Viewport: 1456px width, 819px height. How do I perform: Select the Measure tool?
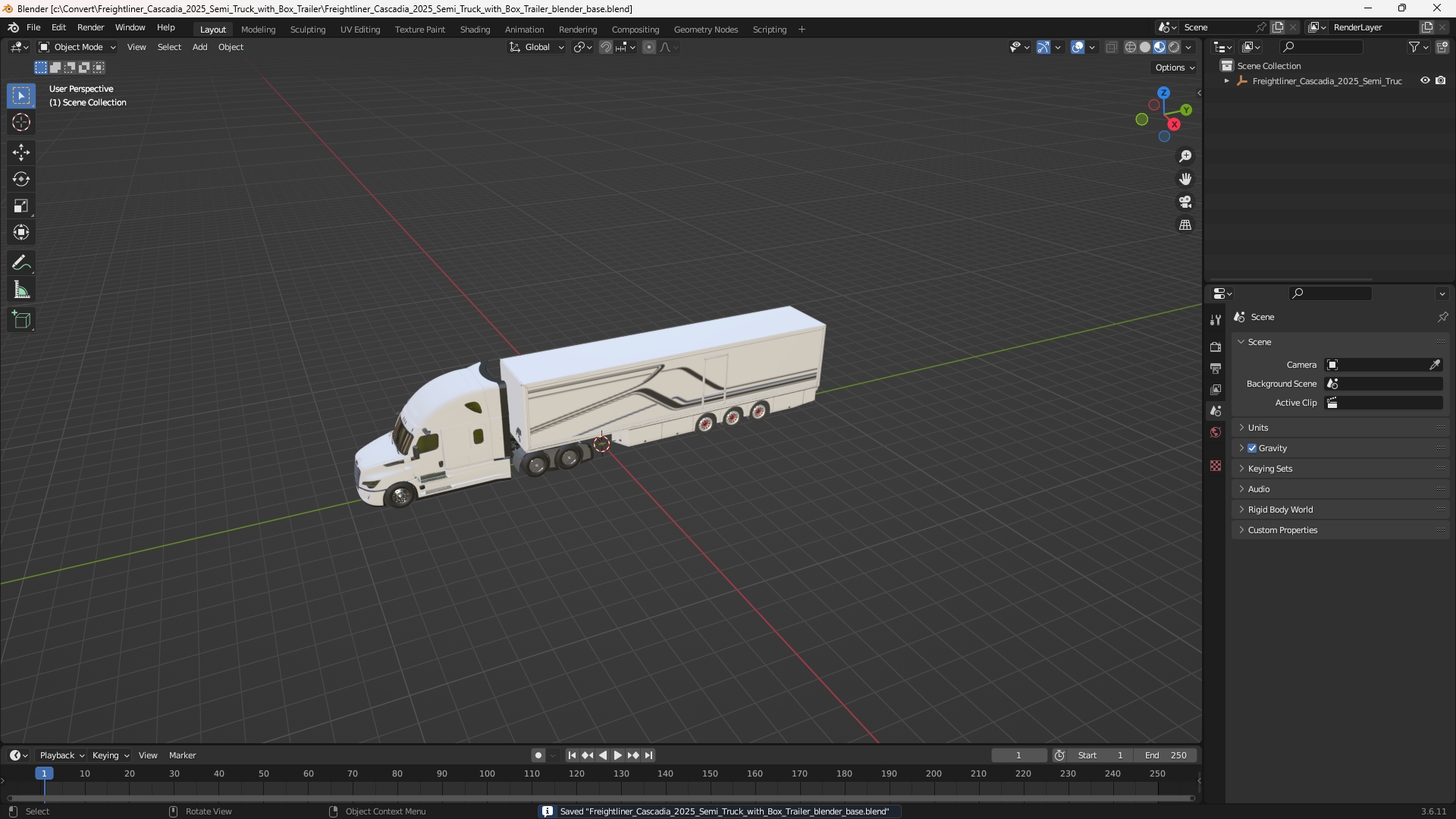(21, 290)
